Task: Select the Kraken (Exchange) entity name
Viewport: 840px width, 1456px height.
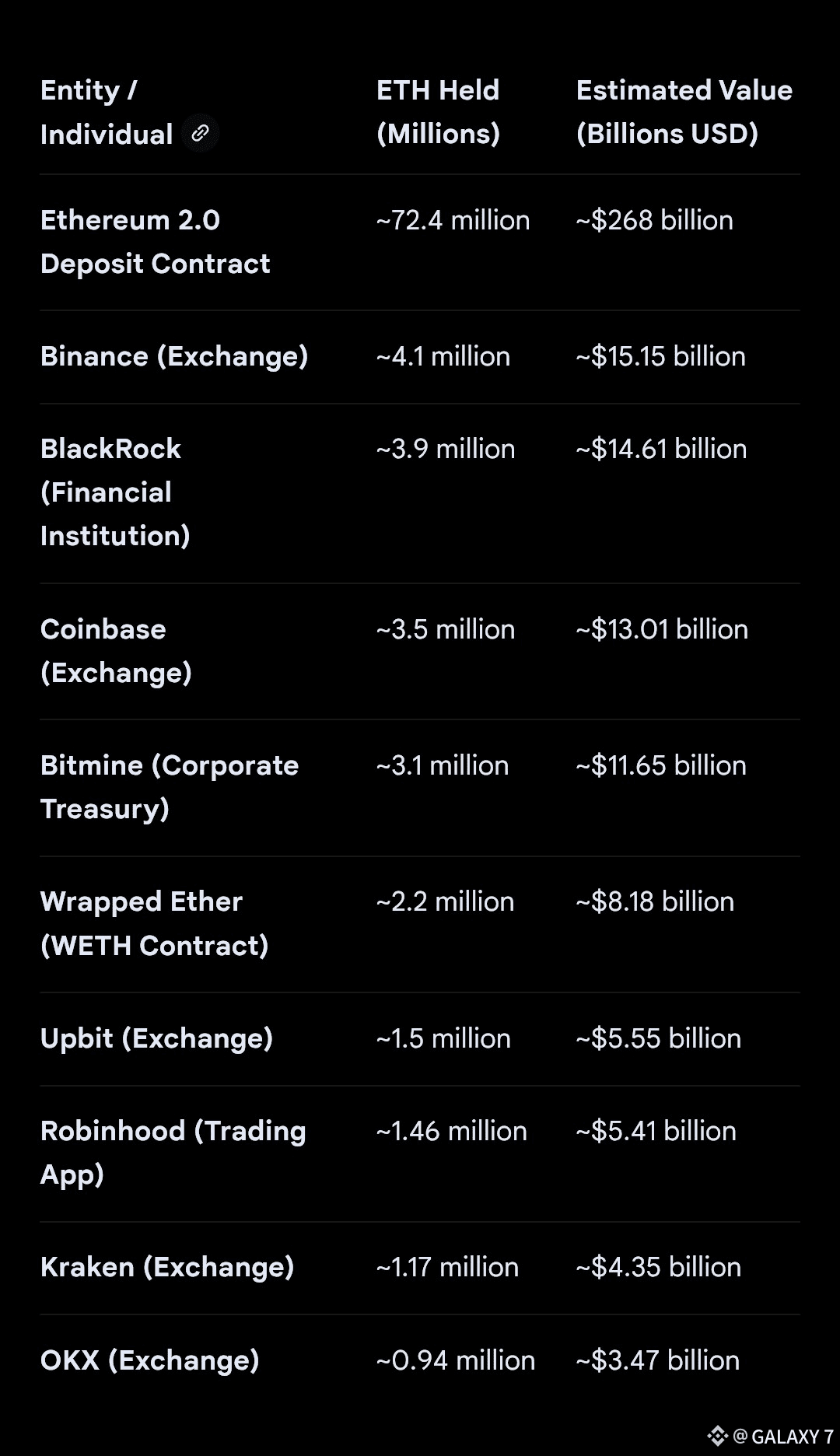Action: click(167, 1267)
